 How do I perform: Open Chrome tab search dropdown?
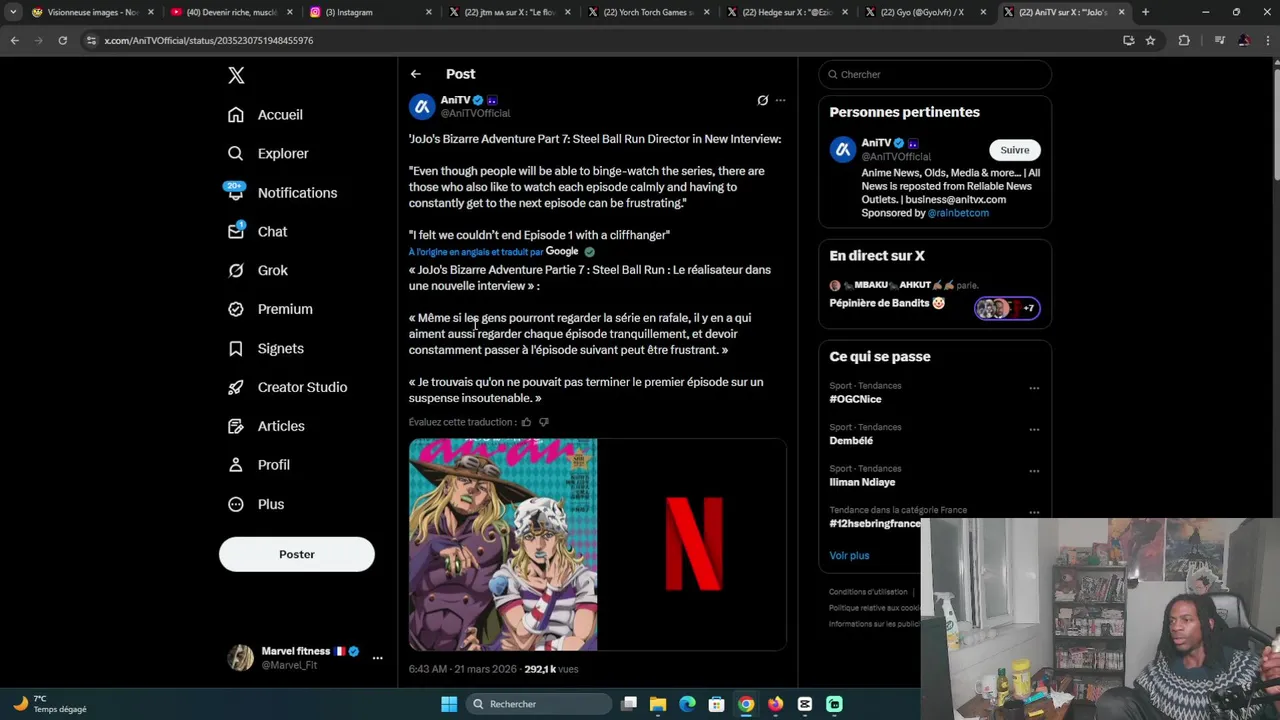tap(13, 12)
